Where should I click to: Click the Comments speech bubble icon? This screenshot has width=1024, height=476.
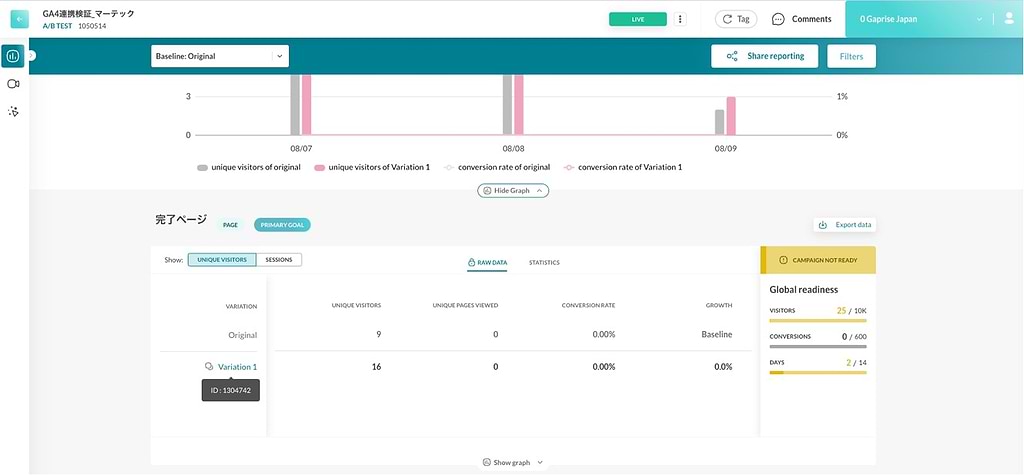(778, 19)
